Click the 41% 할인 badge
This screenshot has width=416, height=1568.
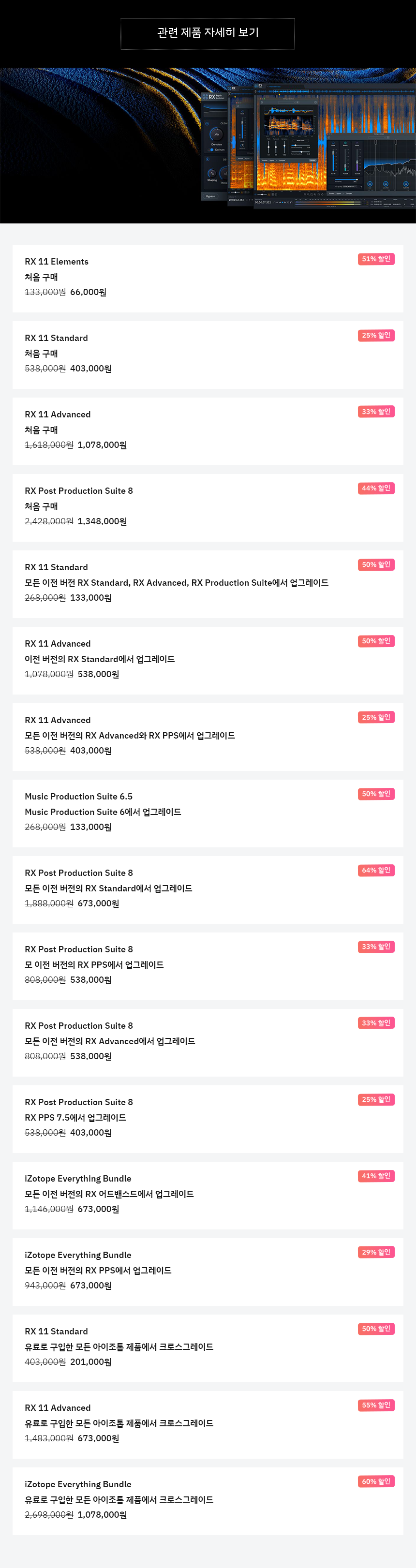376,1176
